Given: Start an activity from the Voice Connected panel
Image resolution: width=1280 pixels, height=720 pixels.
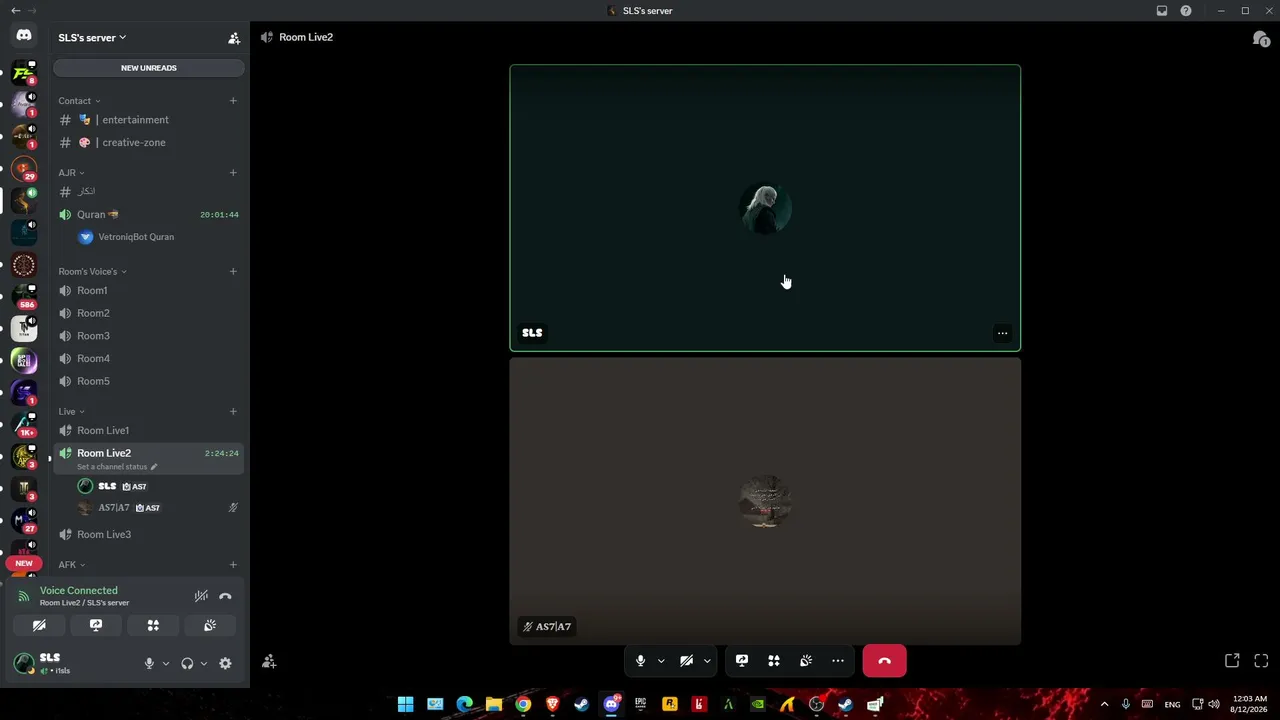Looking at the screenshot, I should pyautogui.click(x=153, y=625).
